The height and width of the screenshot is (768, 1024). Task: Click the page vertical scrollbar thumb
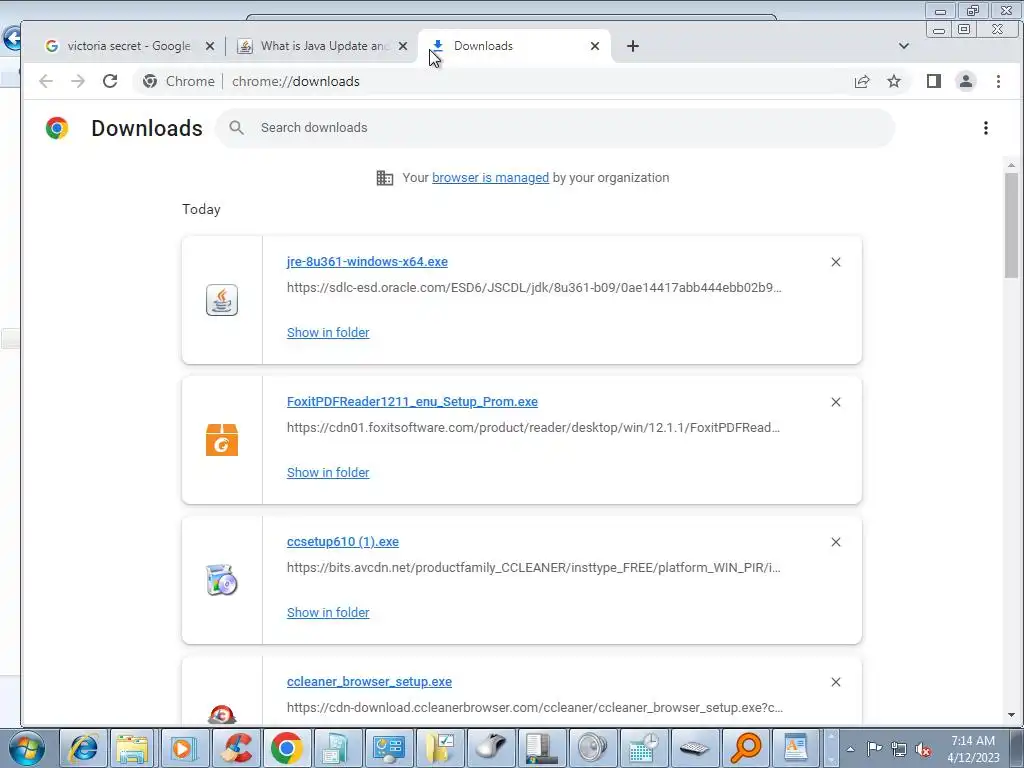pyautogui.click(x=1012, y=226)
